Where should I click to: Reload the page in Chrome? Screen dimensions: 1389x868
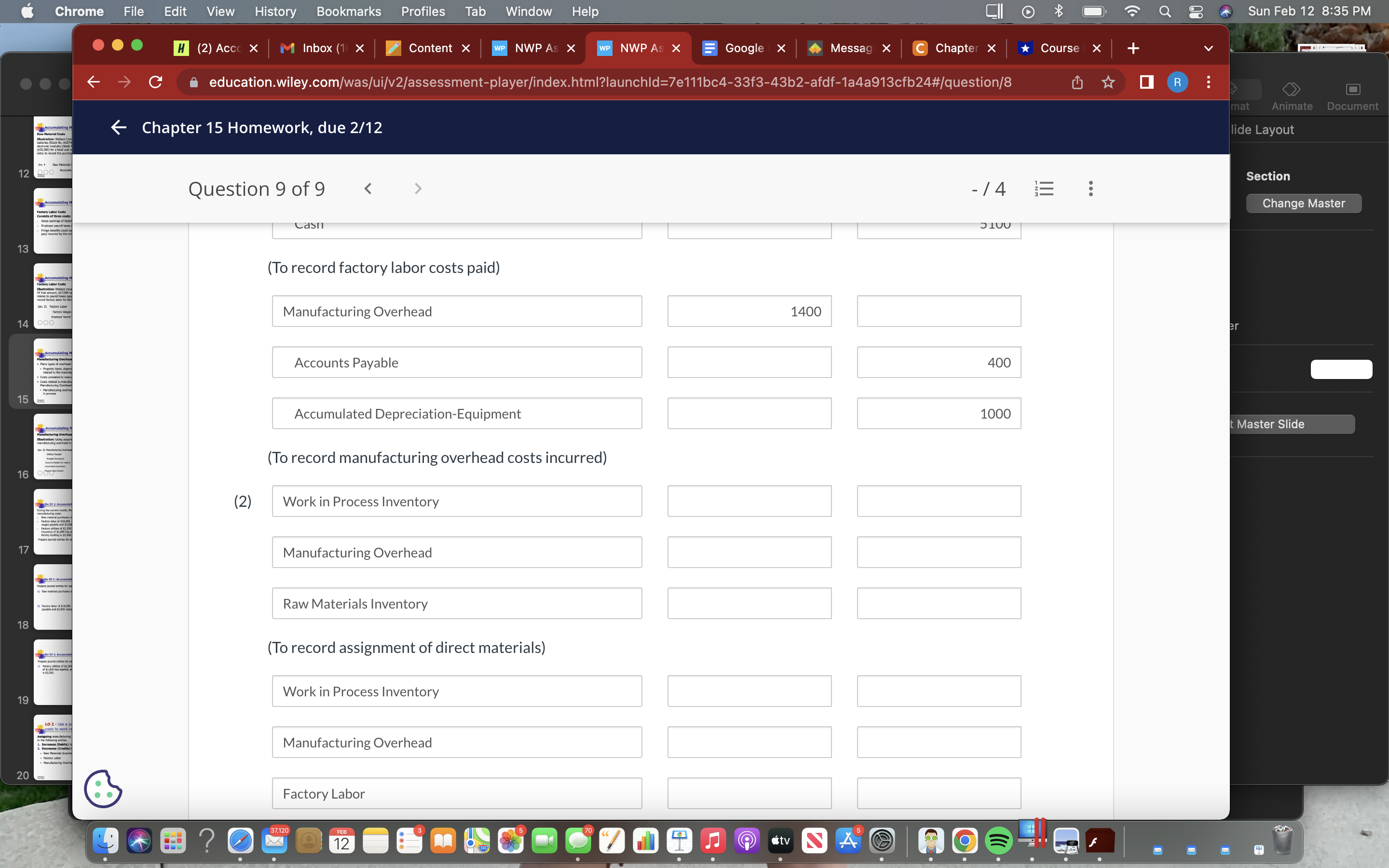[x=155, y=82]
